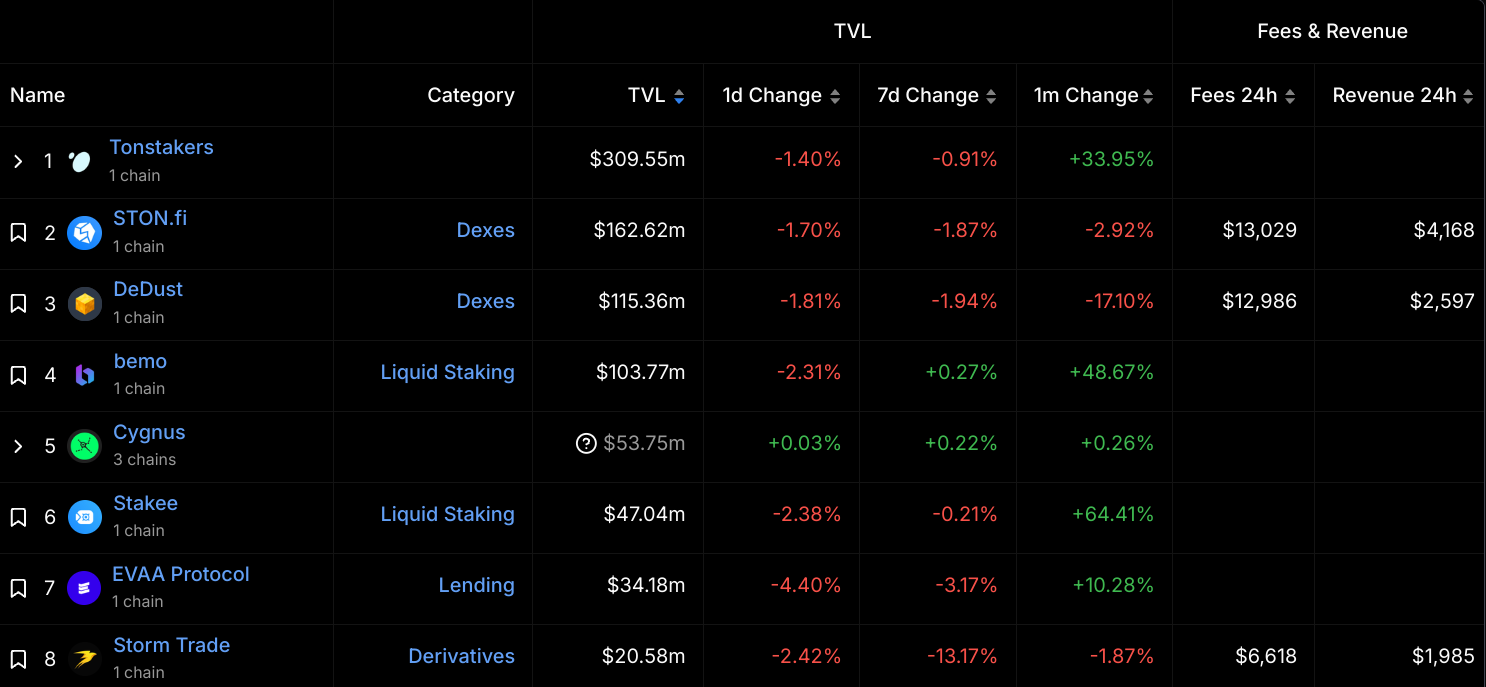1486x687 pixels.
Task: Click the Stakee protocol logo icon
Action: pos(84,517)
